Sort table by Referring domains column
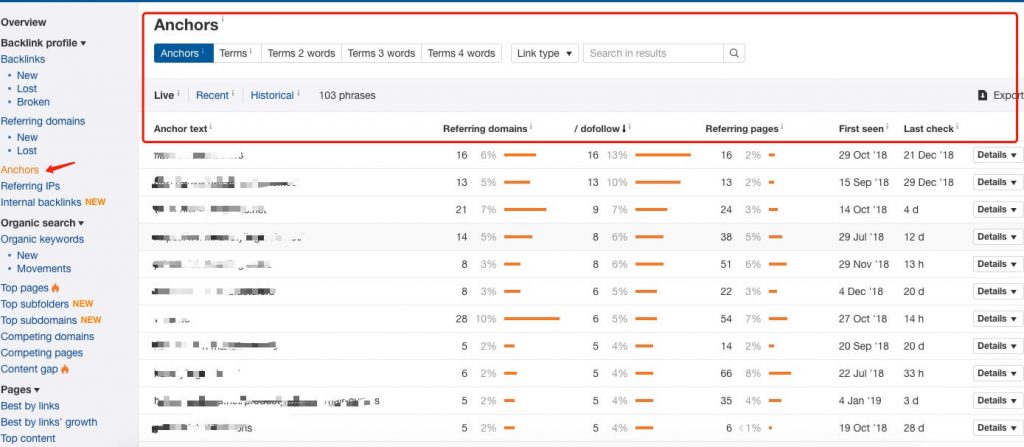This screenshot has width=1024, height=447. coord(485,129)
